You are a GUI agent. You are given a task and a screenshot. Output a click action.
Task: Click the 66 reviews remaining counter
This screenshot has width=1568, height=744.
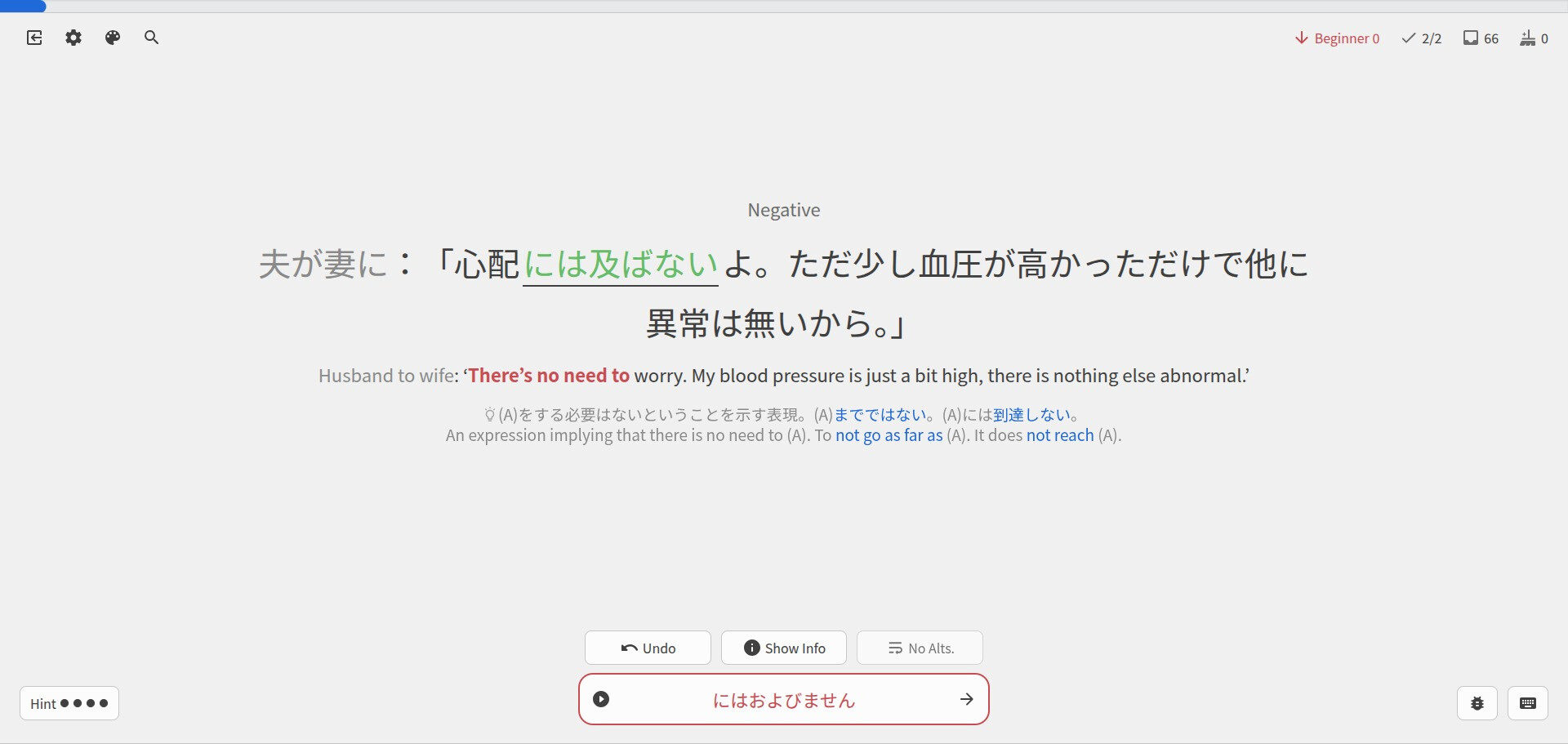[1481, 38]
